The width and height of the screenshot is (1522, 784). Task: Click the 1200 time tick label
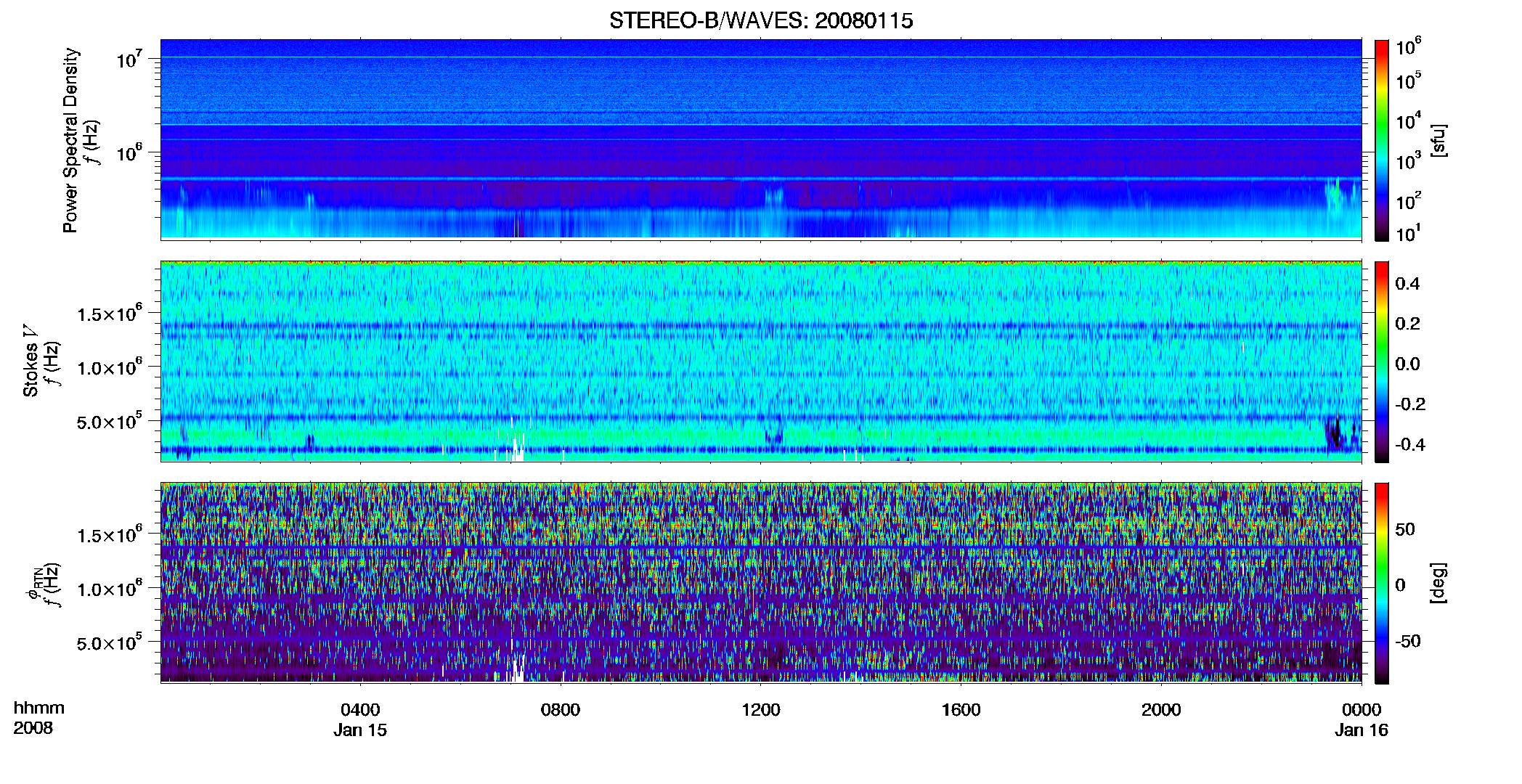pyautogui.click(x=760, y=710)
